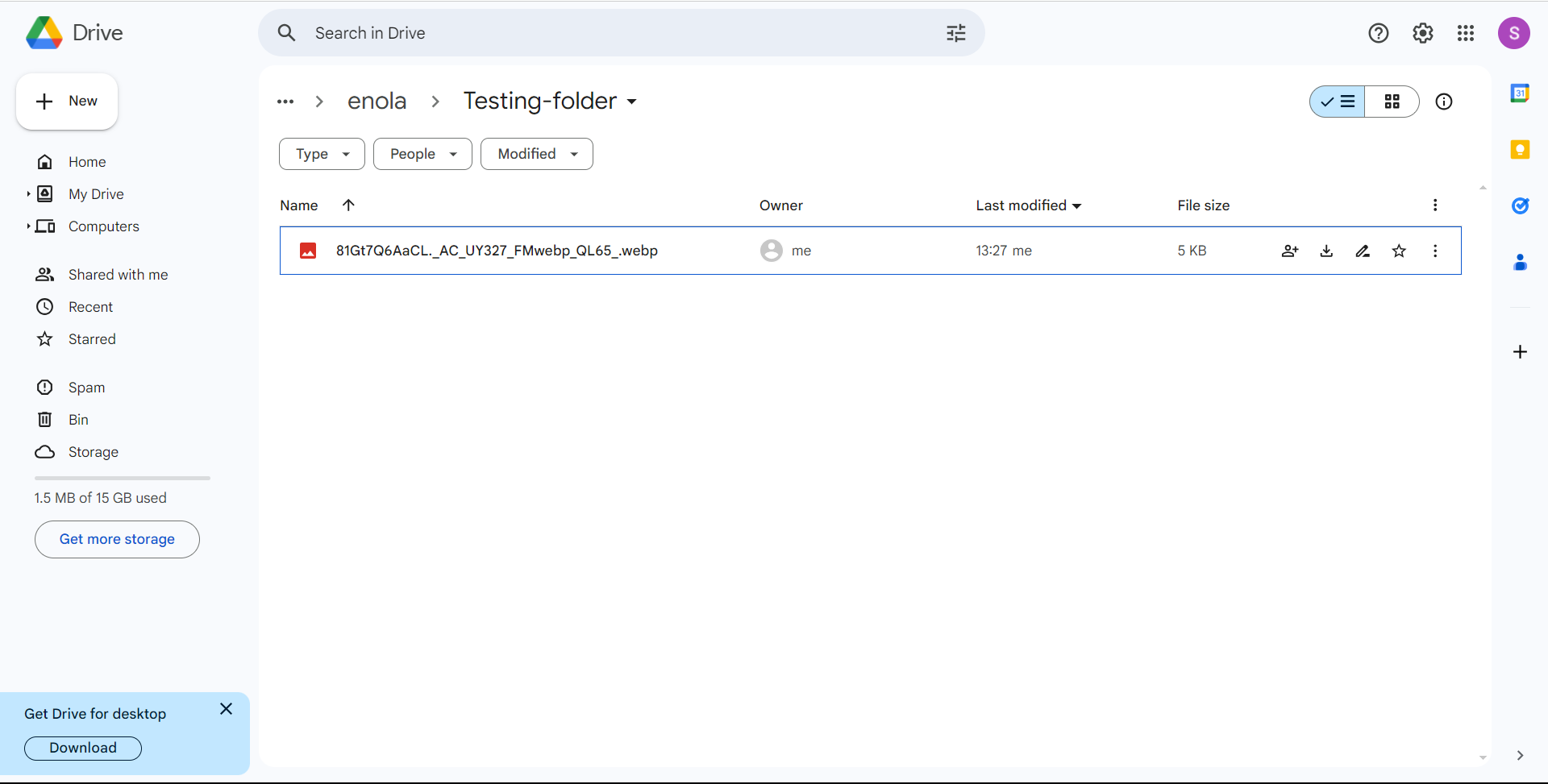Screen dimensions: 1548x784
Task: Click the storage usage progress bar
Action: tap(122, 478)
